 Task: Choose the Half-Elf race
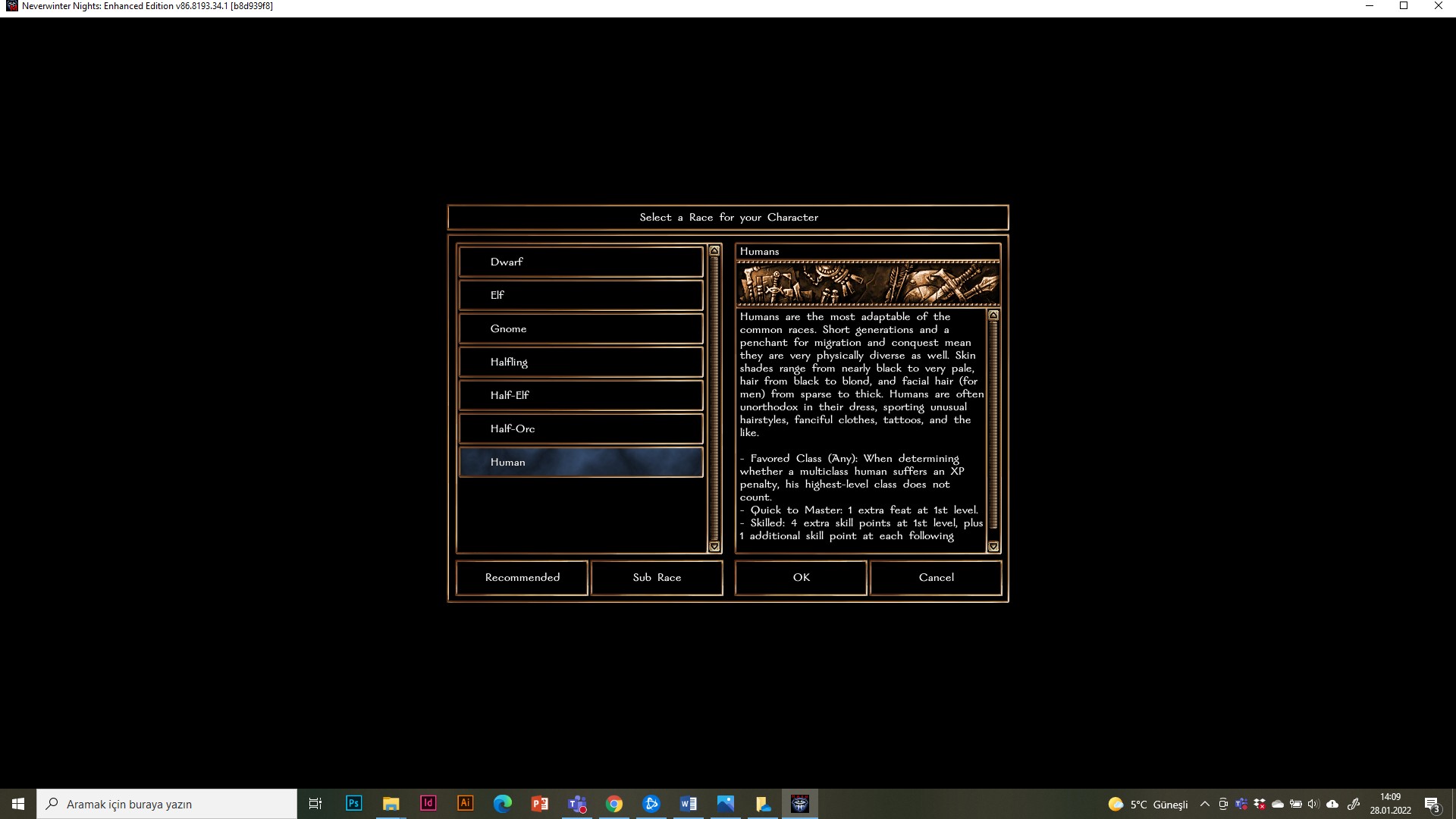tap(581, 395)
